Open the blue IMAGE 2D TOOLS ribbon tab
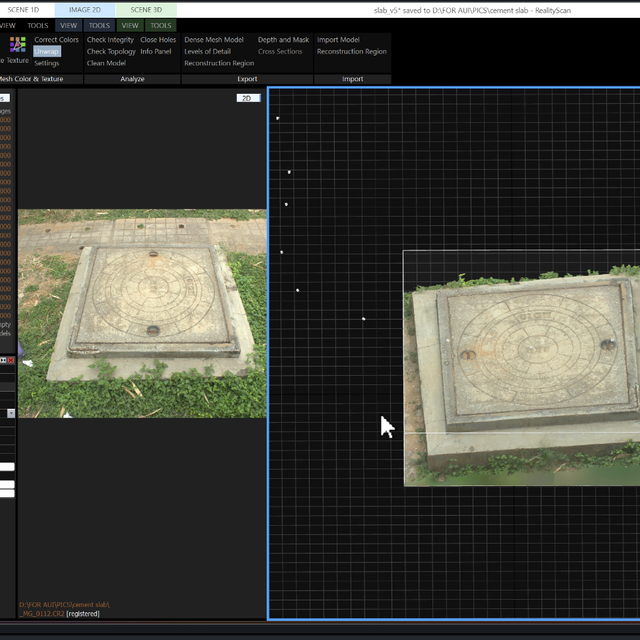The width and height of the screenshot is (640, 640). (100, 25)
